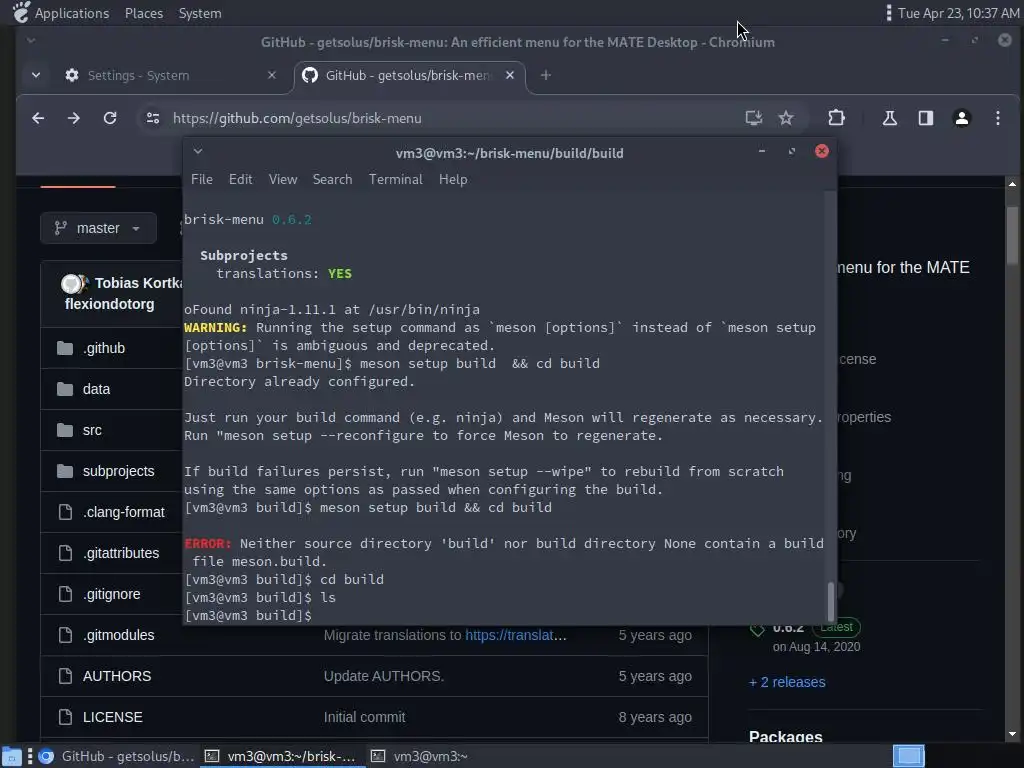Open the .github folder
The width and height of the screenshot is (1024, 768).
(x=104, y=348)
